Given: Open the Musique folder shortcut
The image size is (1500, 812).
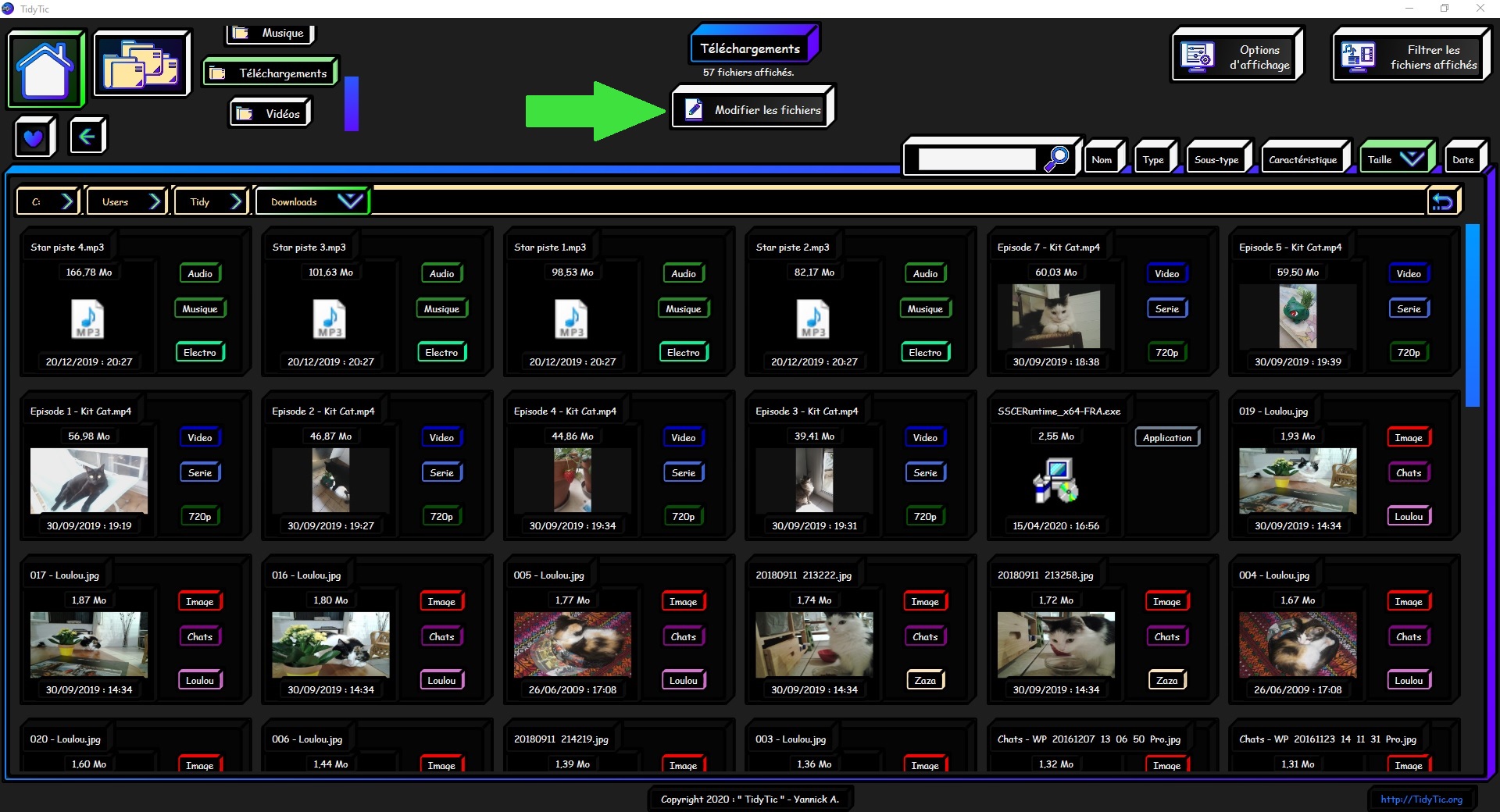Looking at the screenshot, I should tap(271, 33).
